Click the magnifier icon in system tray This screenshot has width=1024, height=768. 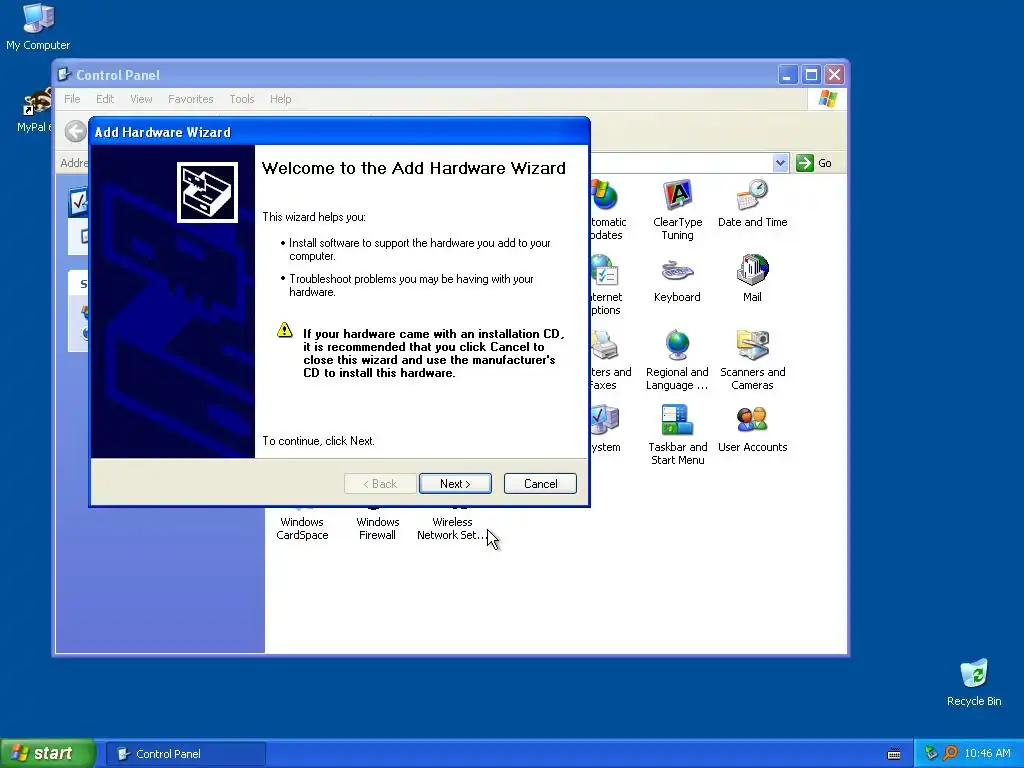[950, 754]
